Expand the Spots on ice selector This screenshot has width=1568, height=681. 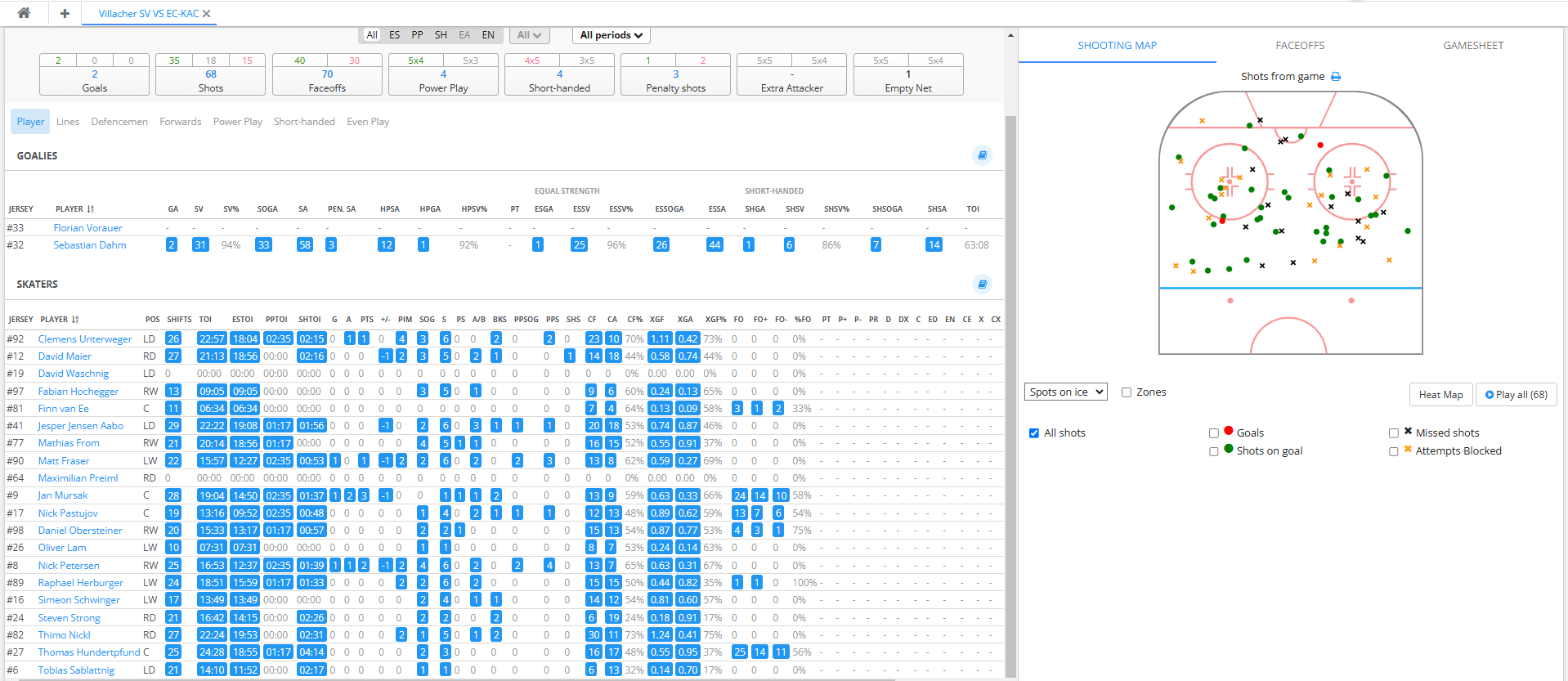(x=1065, y=392)
